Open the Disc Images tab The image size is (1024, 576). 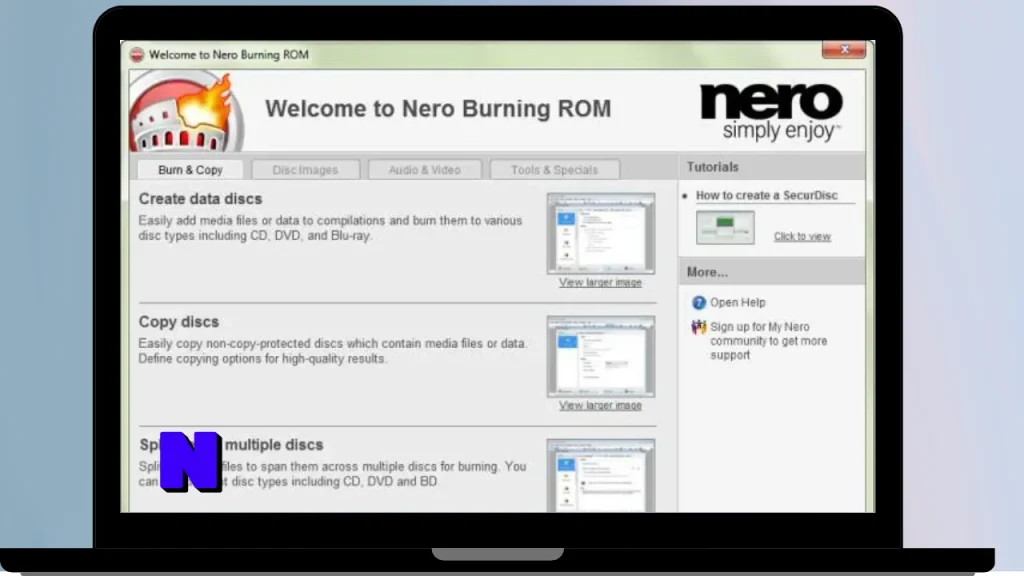pos(305,170)
